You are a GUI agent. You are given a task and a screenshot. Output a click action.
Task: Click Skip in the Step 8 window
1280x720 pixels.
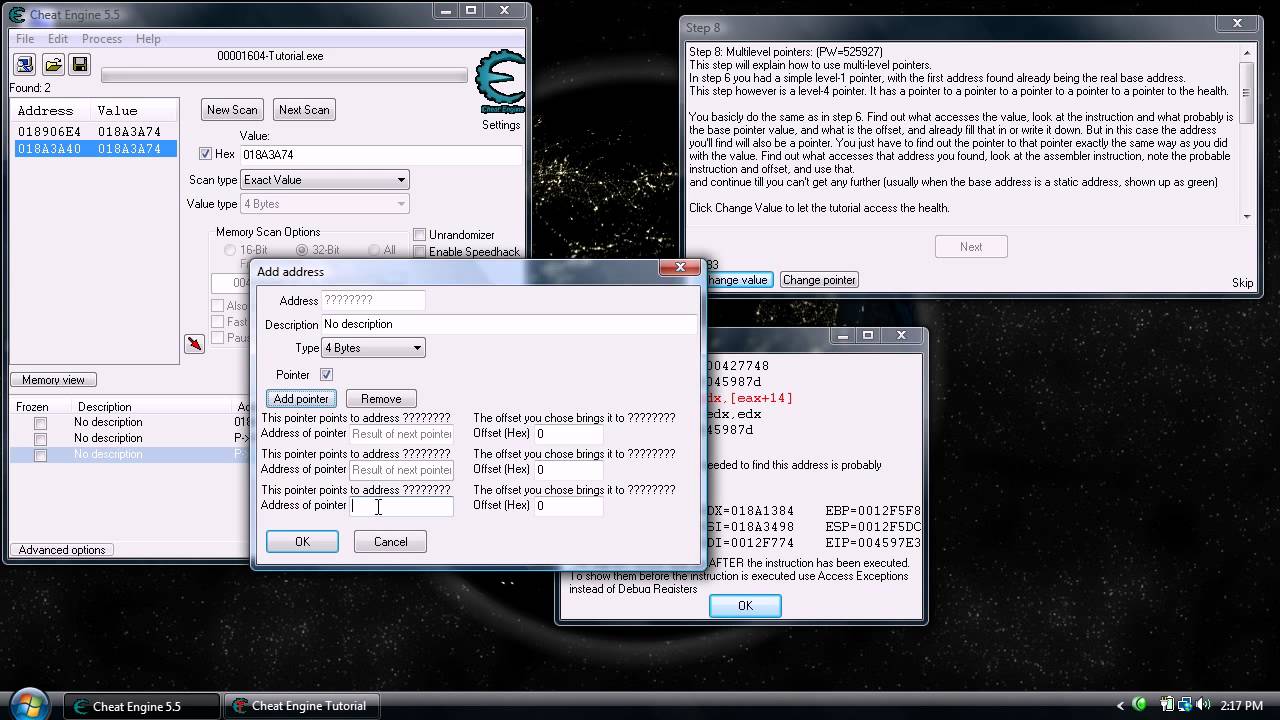[x=1242, y=283]
